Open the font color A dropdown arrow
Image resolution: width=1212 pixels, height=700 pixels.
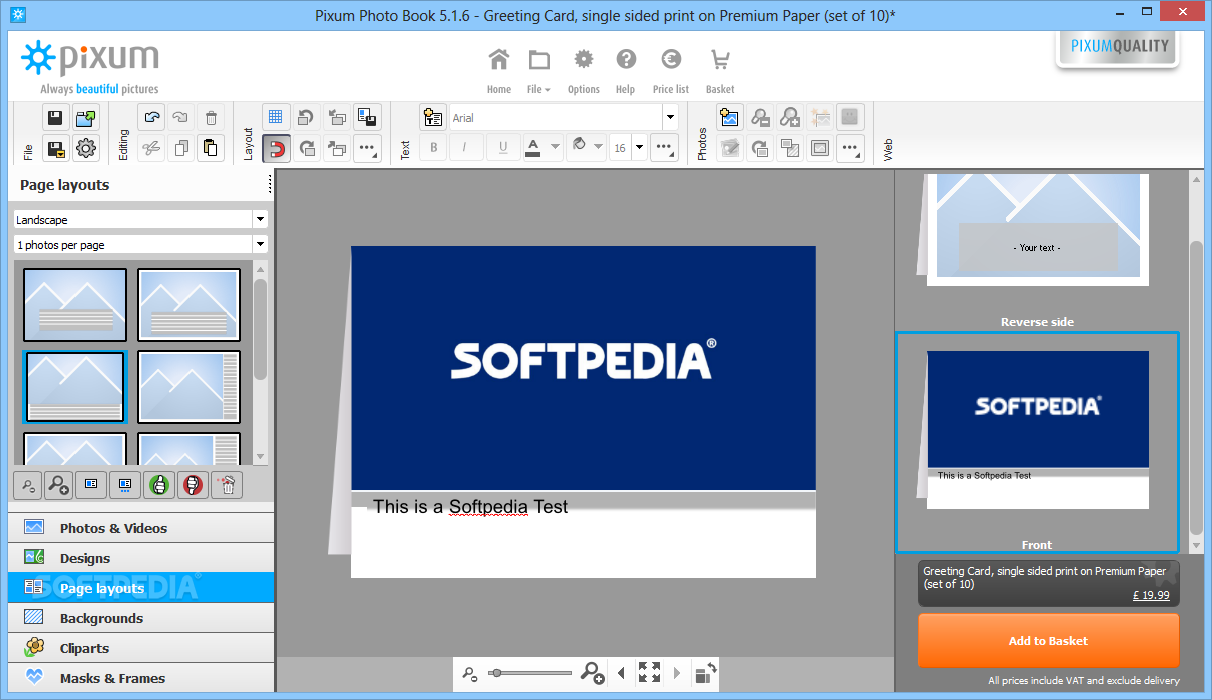click(555, 148)
